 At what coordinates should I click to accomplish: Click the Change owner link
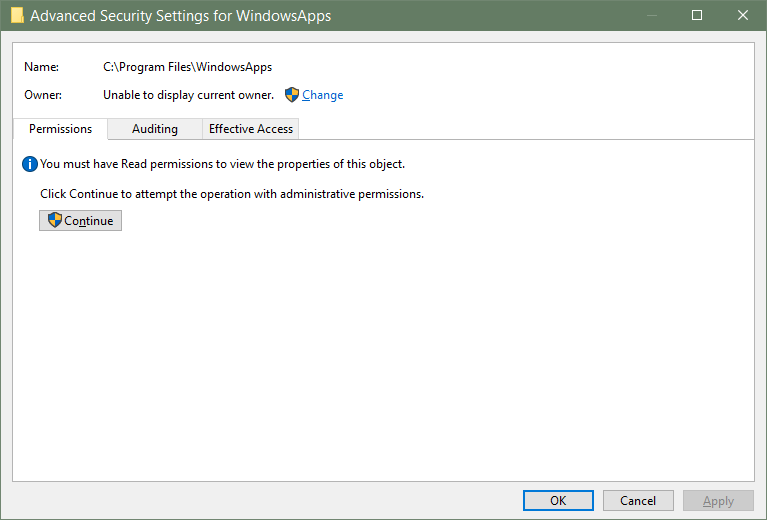(322, 95)
